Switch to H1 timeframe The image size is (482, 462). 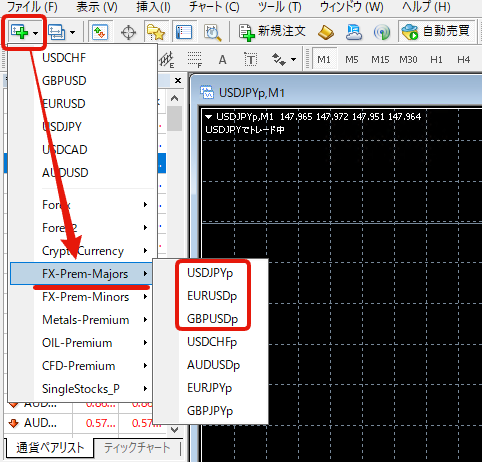436,60
